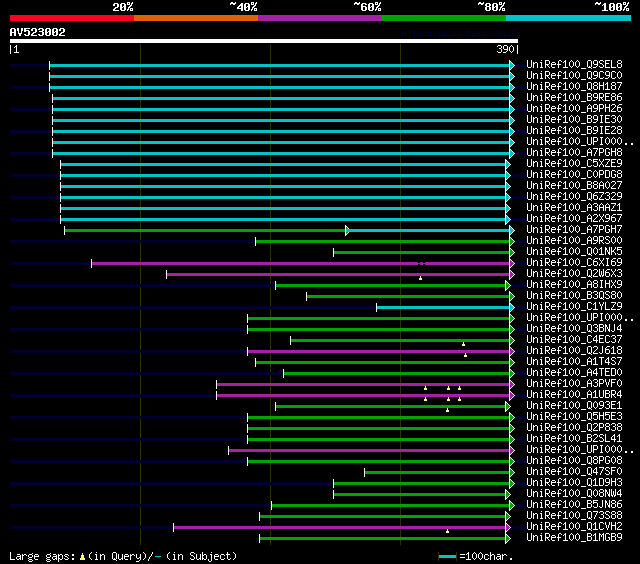Screen dimensions: 640x564
Task: Click the orange ~40% legend segment
Action: (x=196, y=18)
